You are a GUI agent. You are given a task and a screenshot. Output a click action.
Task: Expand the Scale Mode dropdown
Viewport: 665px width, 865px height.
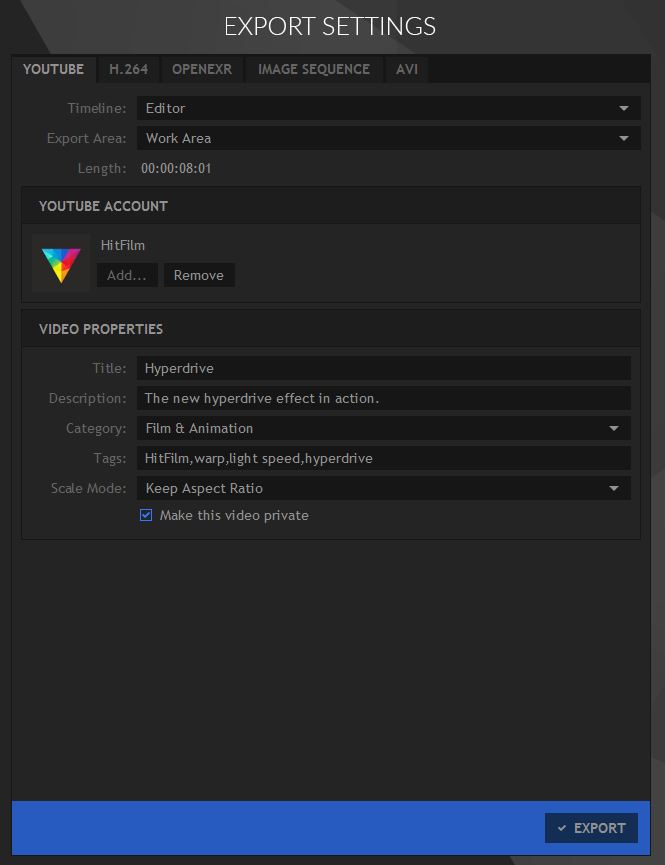[384, 488]
